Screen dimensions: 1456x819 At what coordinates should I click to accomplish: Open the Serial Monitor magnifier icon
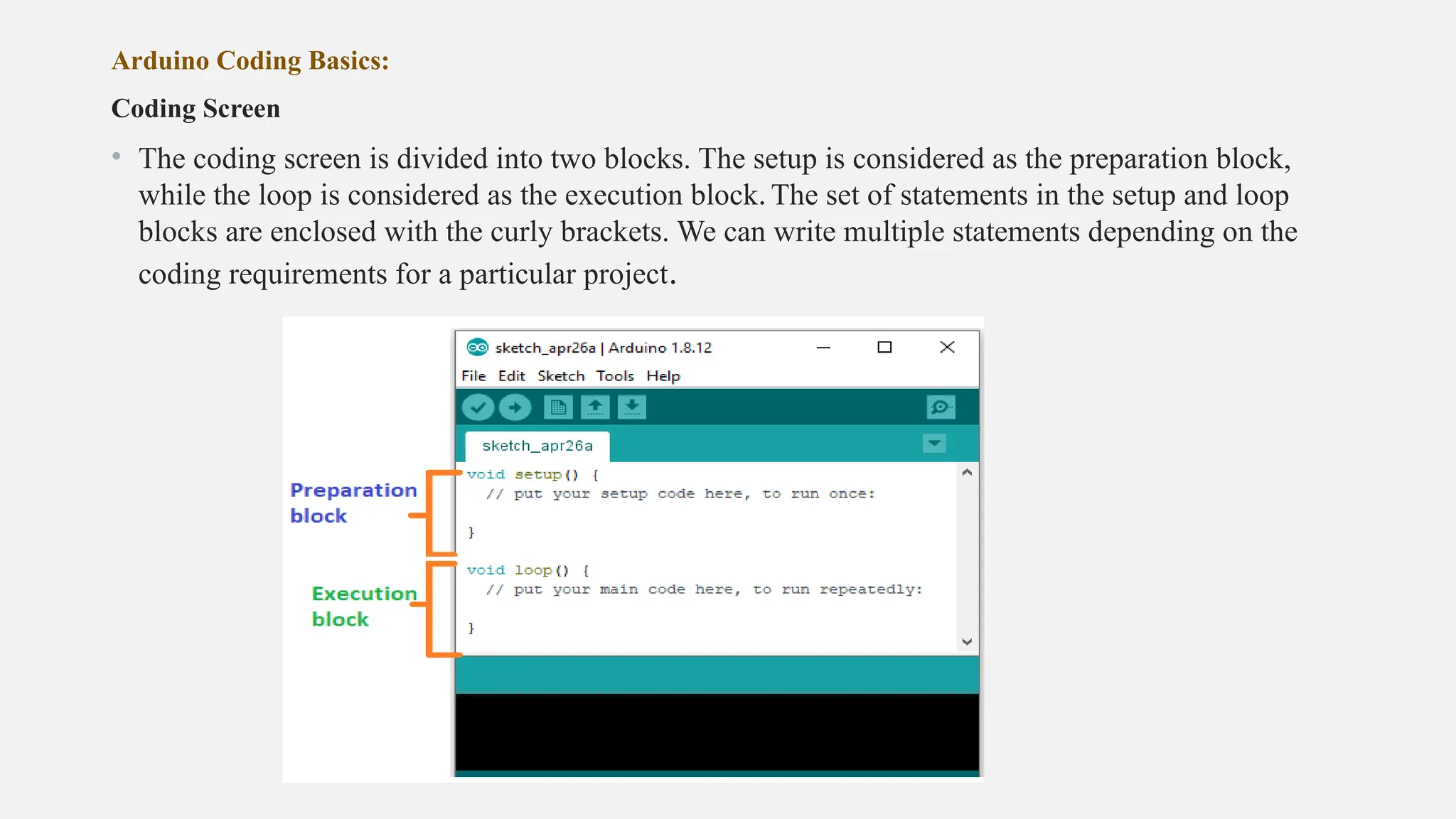pyautogui.click(x=941, y=407)
